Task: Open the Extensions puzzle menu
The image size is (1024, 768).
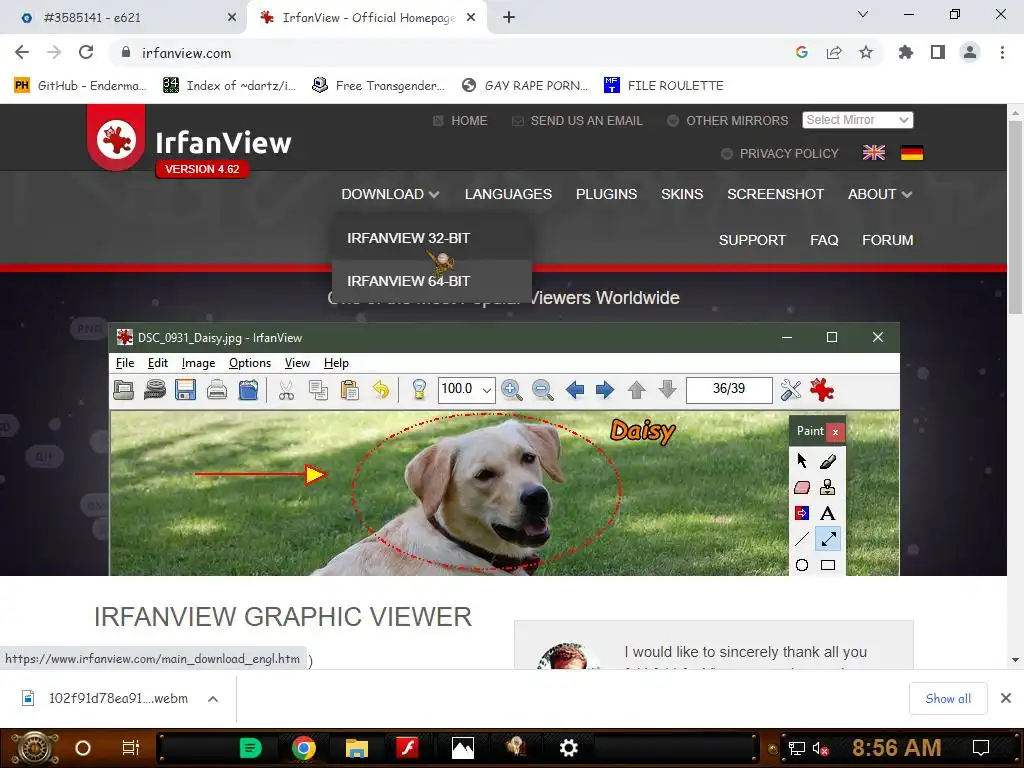Action: 906,52
